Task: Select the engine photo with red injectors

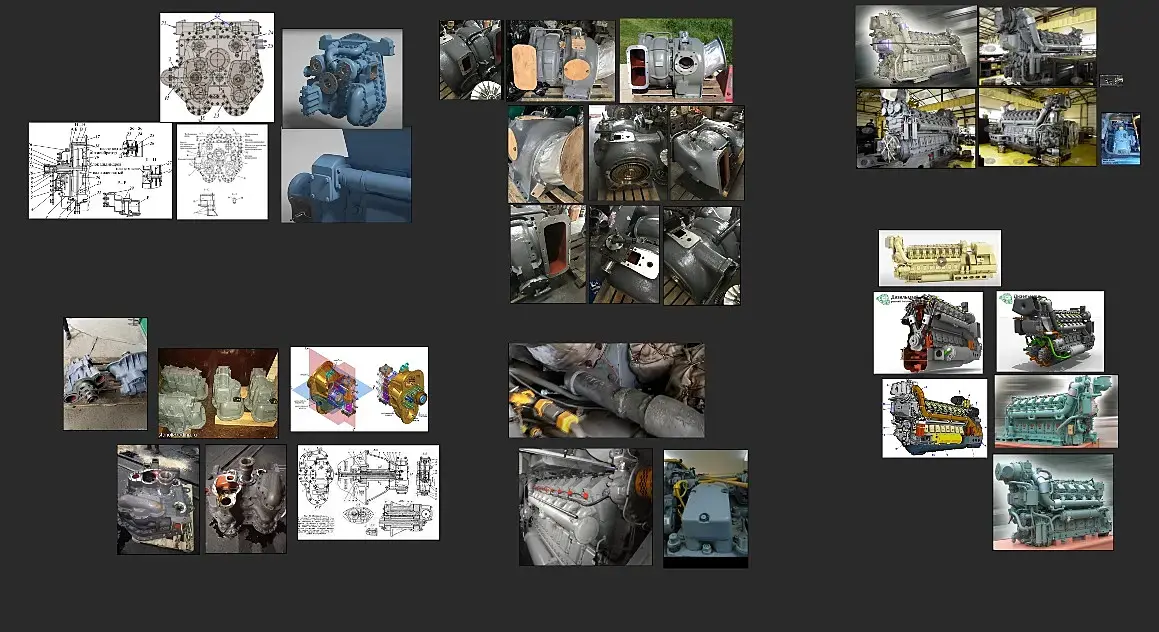Action: pyautogui.click(x=585, y=507)
